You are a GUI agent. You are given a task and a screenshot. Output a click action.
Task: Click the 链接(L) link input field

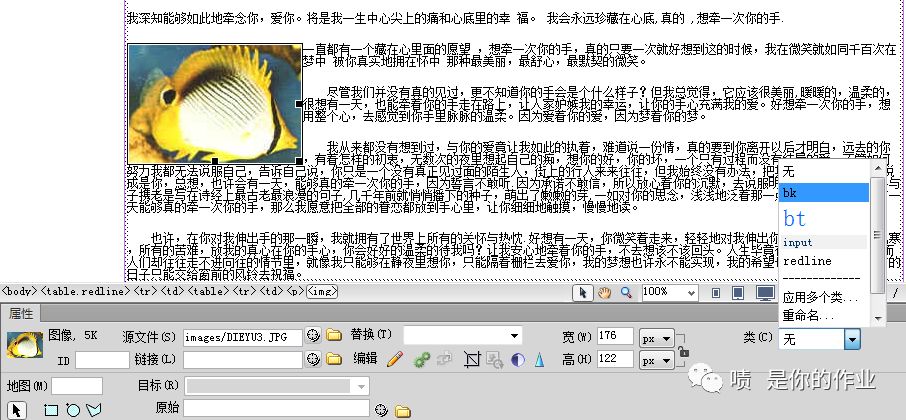[243, 360]
